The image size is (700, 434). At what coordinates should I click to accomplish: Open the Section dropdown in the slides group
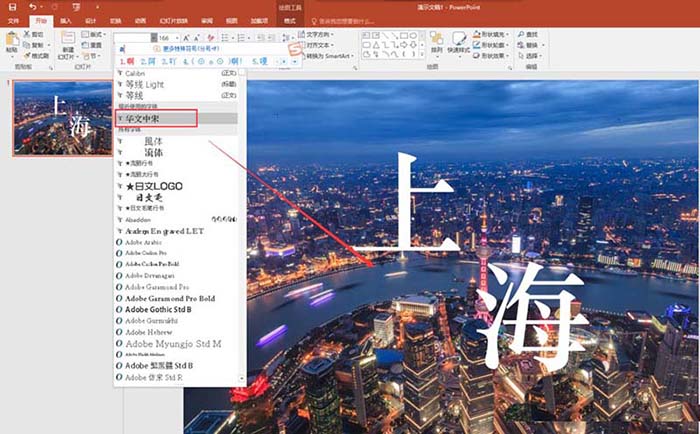(x=98, y=56)
